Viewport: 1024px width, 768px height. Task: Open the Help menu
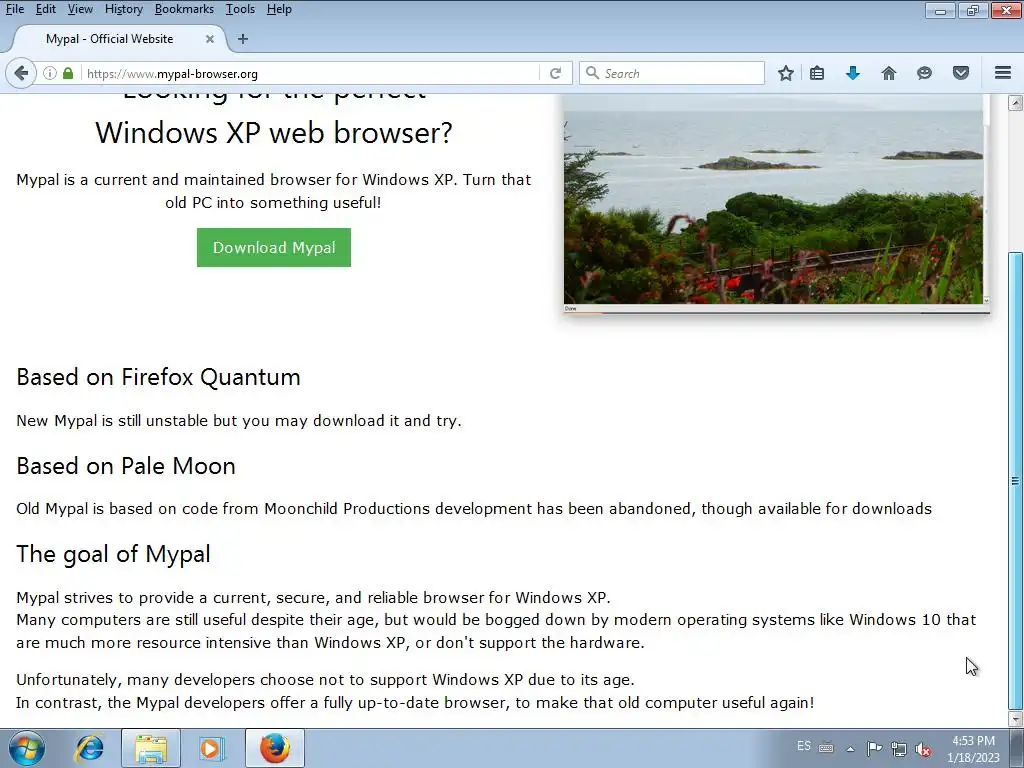click(x=279, y=9)
